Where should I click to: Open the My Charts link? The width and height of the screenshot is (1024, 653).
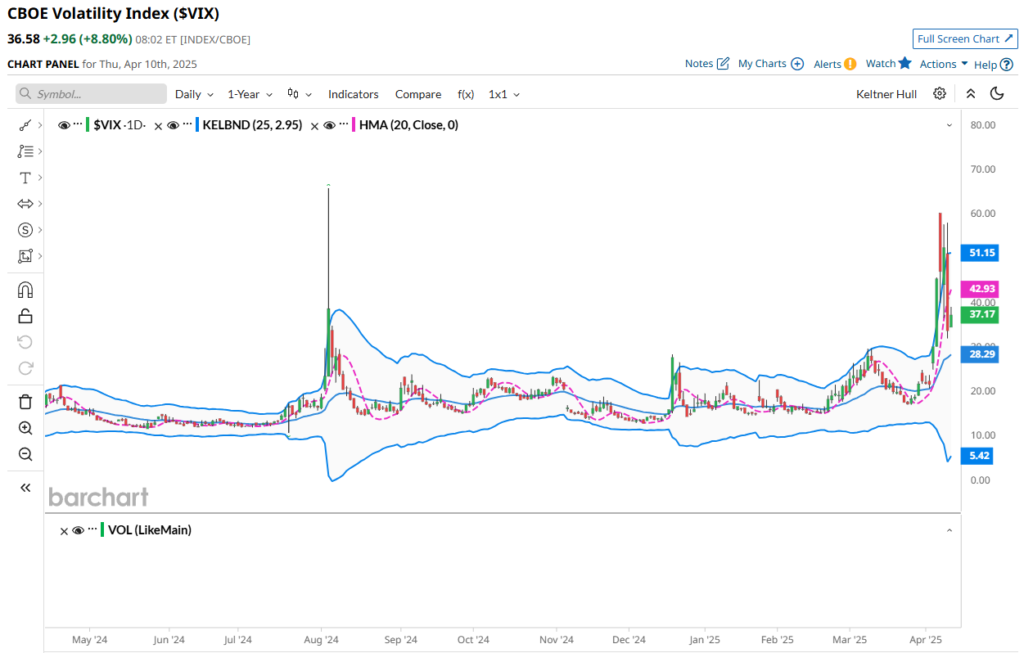pyautogui.click(x=770, y=64)
